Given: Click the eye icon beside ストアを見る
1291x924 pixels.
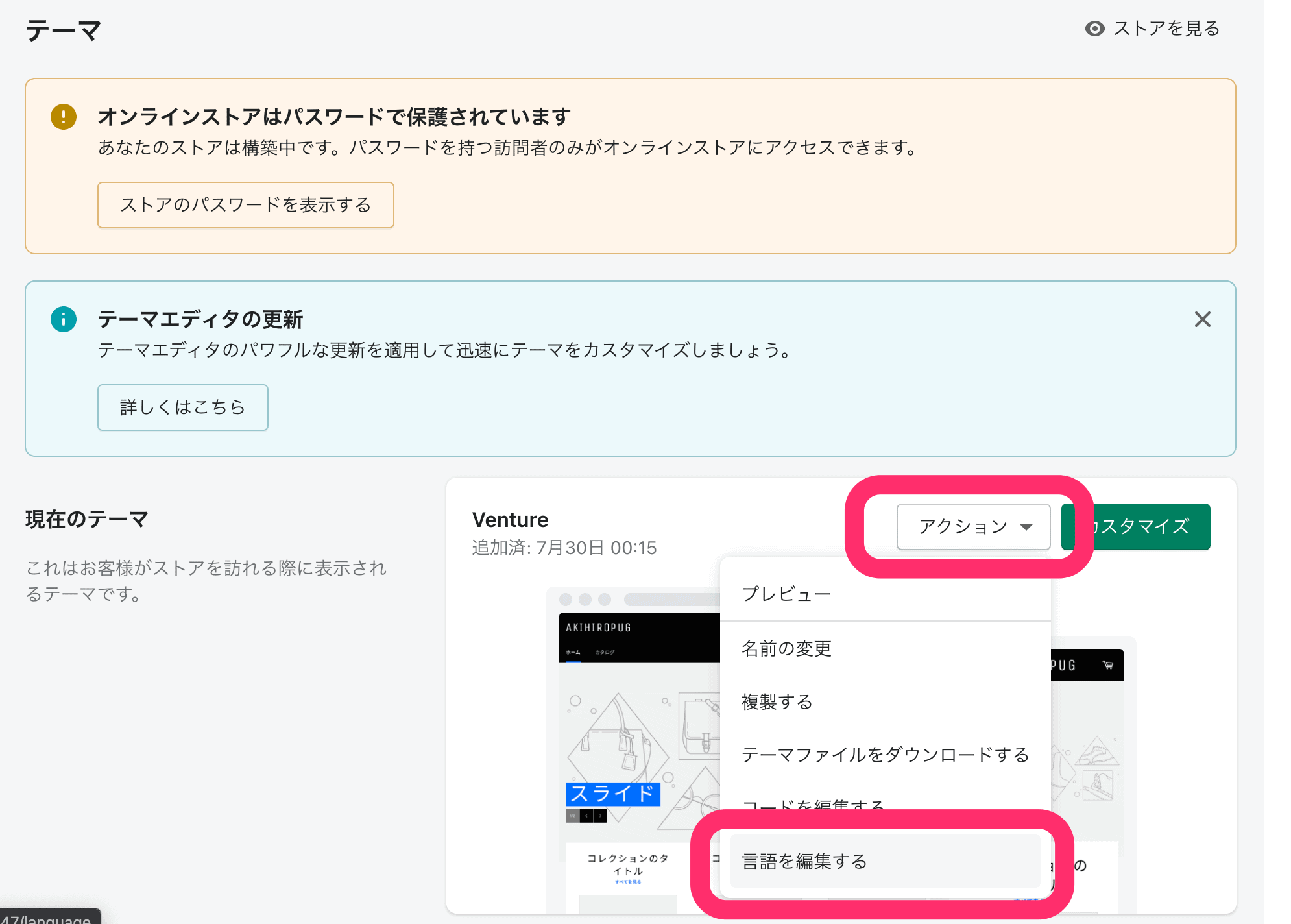Looking at the screenshot, I should coord(1094,29).
